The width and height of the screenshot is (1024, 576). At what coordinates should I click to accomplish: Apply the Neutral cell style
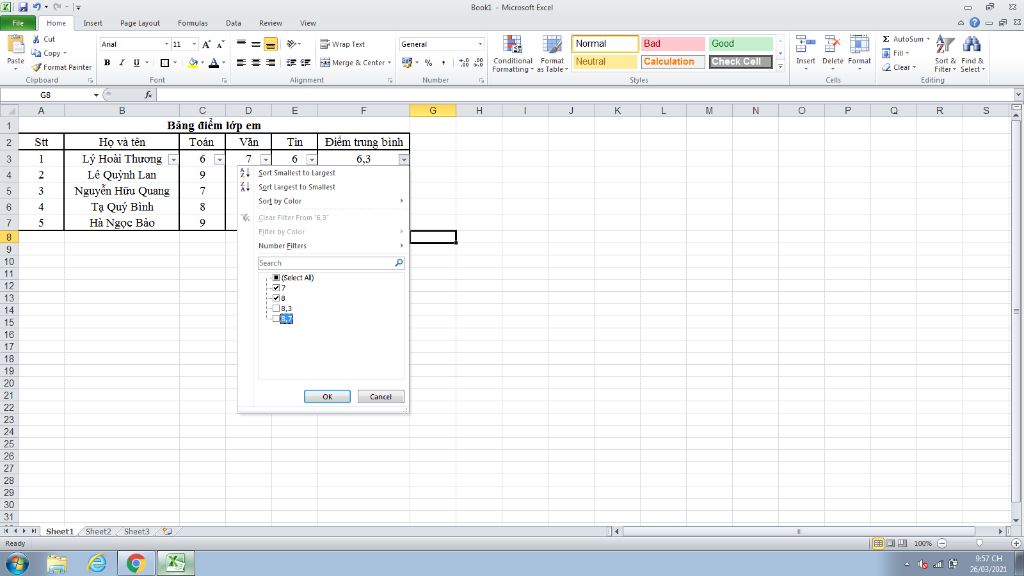(604, 61)
